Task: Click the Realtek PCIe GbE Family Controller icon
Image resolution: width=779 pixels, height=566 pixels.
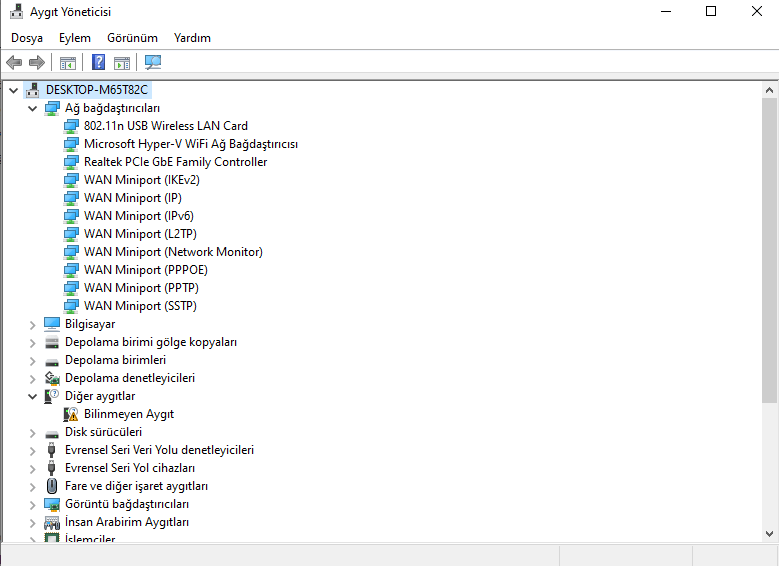Action: pyautogui.click(x=71, y=162)
